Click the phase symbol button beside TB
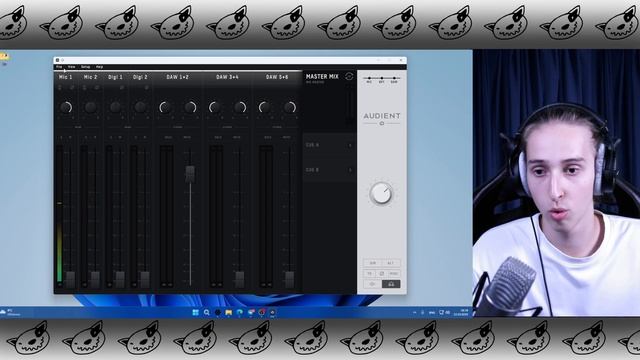640x360 pixels. click(382, 273)
